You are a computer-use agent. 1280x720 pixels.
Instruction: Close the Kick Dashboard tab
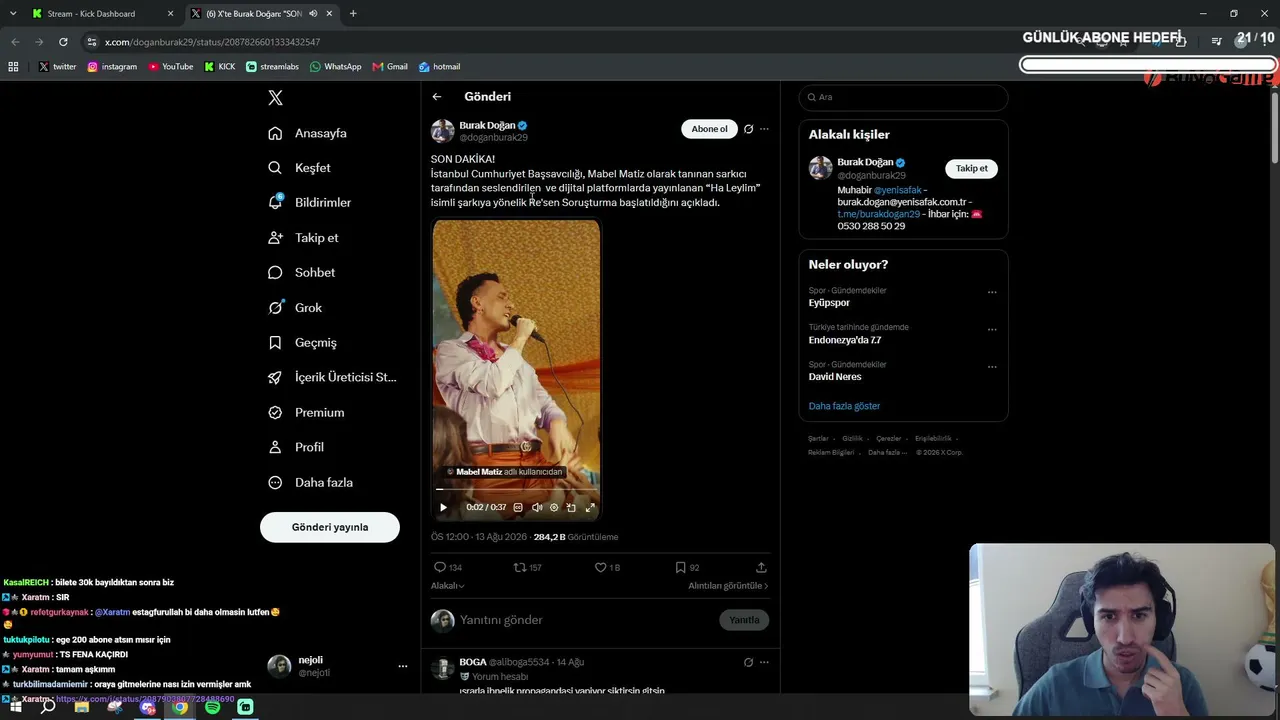pos(170,14)
